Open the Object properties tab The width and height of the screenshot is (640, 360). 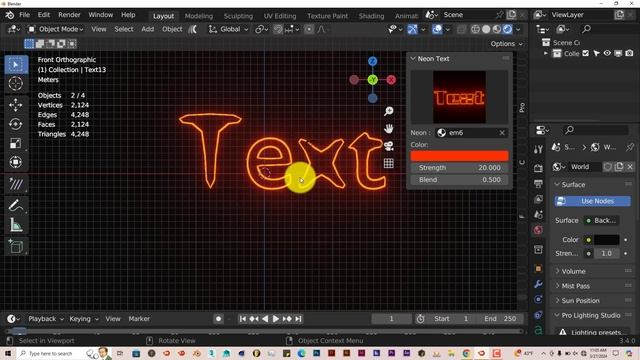[538, 269]
